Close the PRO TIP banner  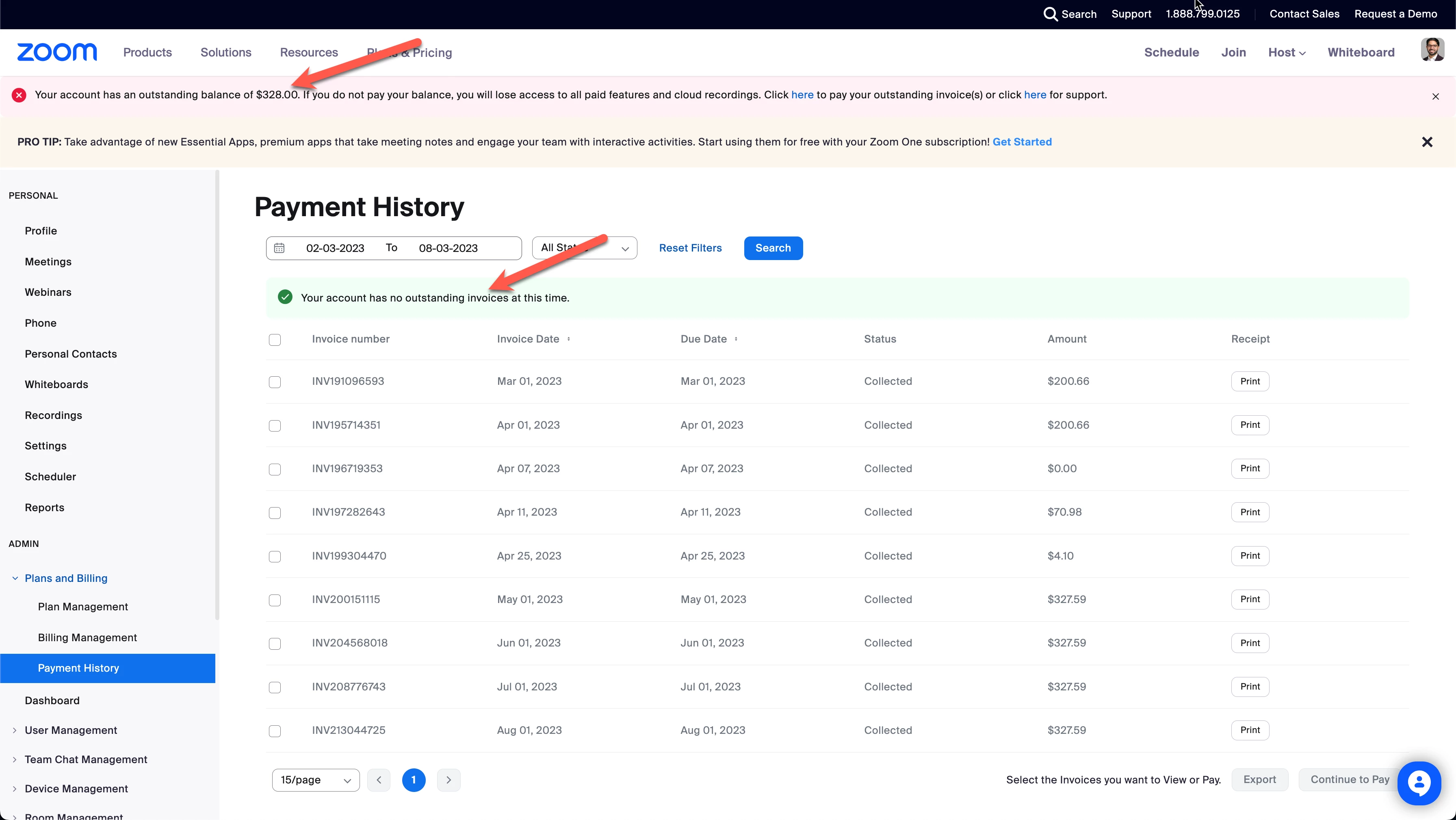(x=1427, y=142)
